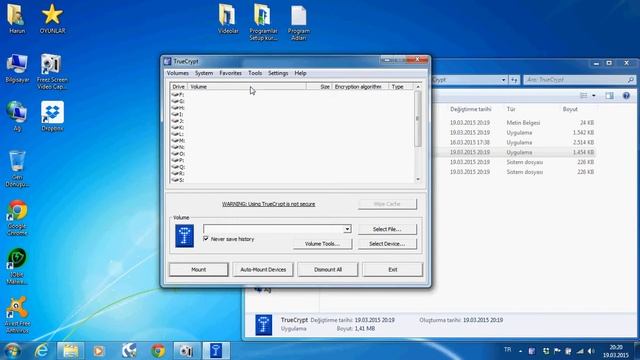Screen dimensions: 640x360
Task: Click Auto-Mount Devices button
Action: (263, 269)
